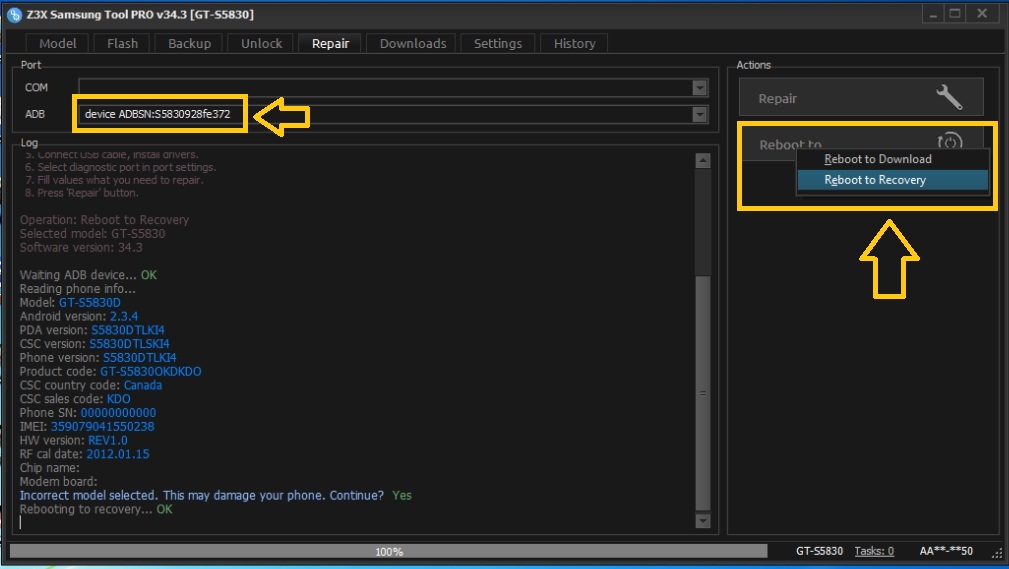The width and height of the screenshot is (1009, 569).
Task: Click the Reboot to action button
Action: click(861, 142)
